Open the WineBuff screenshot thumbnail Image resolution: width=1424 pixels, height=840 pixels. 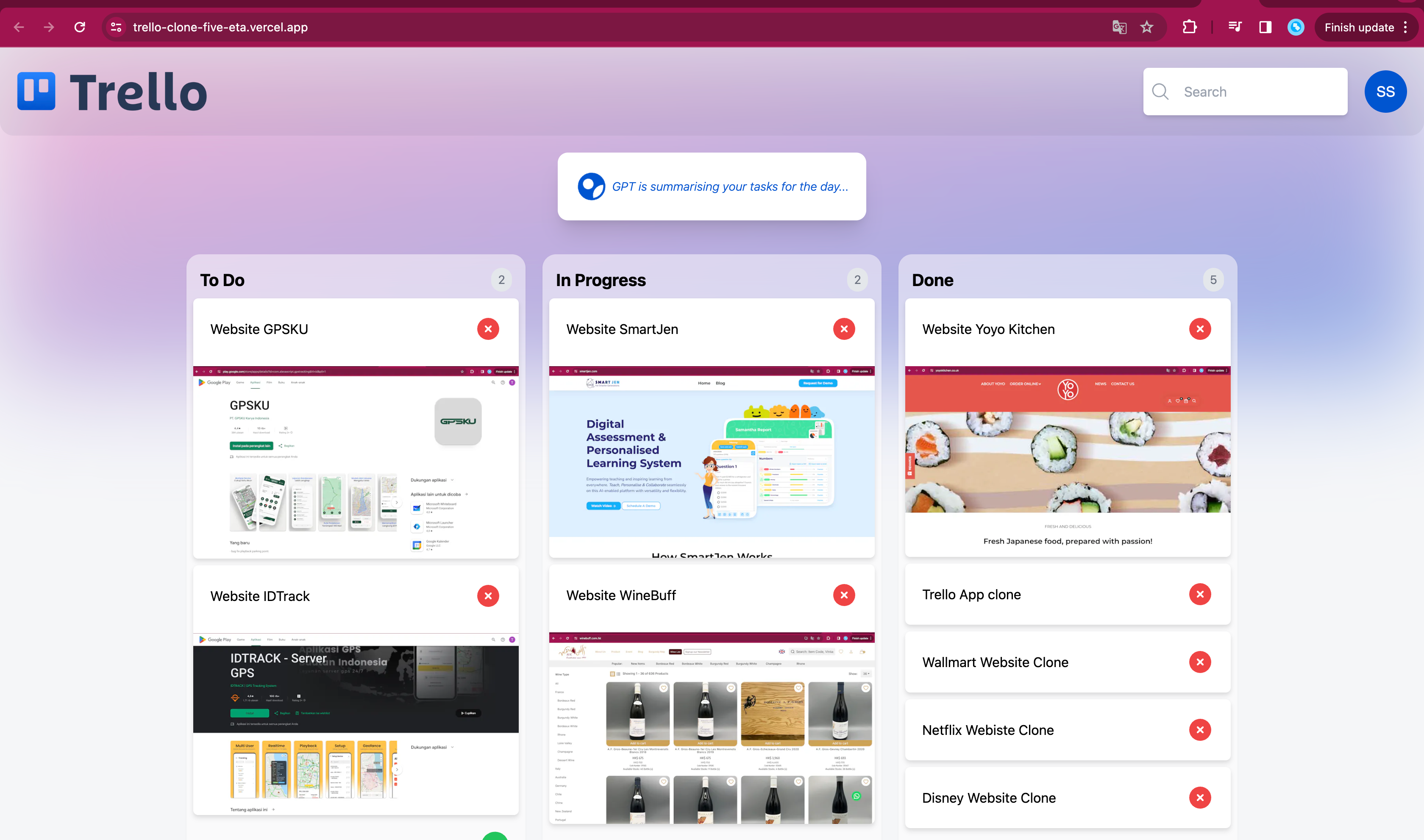[x=712, y=727]
